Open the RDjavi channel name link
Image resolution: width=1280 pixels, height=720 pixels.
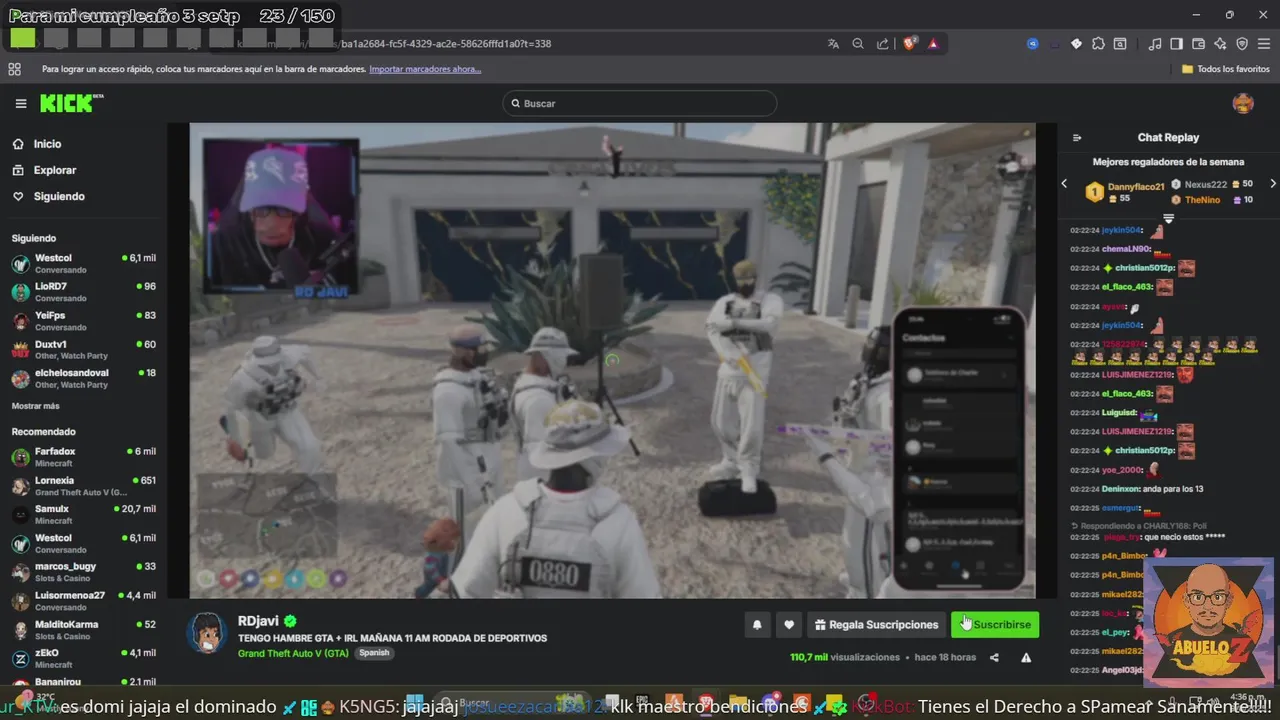(x=258, y=621)
